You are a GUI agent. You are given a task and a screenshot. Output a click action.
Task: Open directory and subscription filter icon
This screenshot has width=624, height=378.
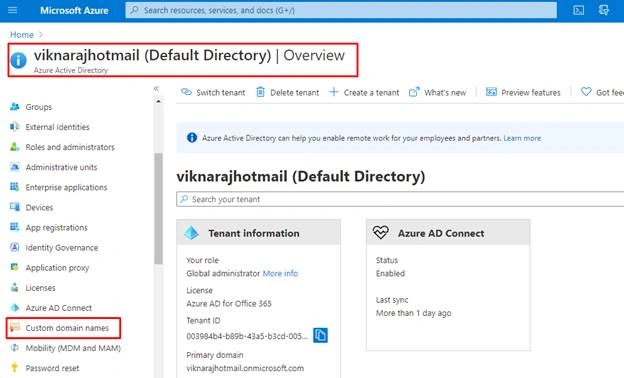click(603, 10)
